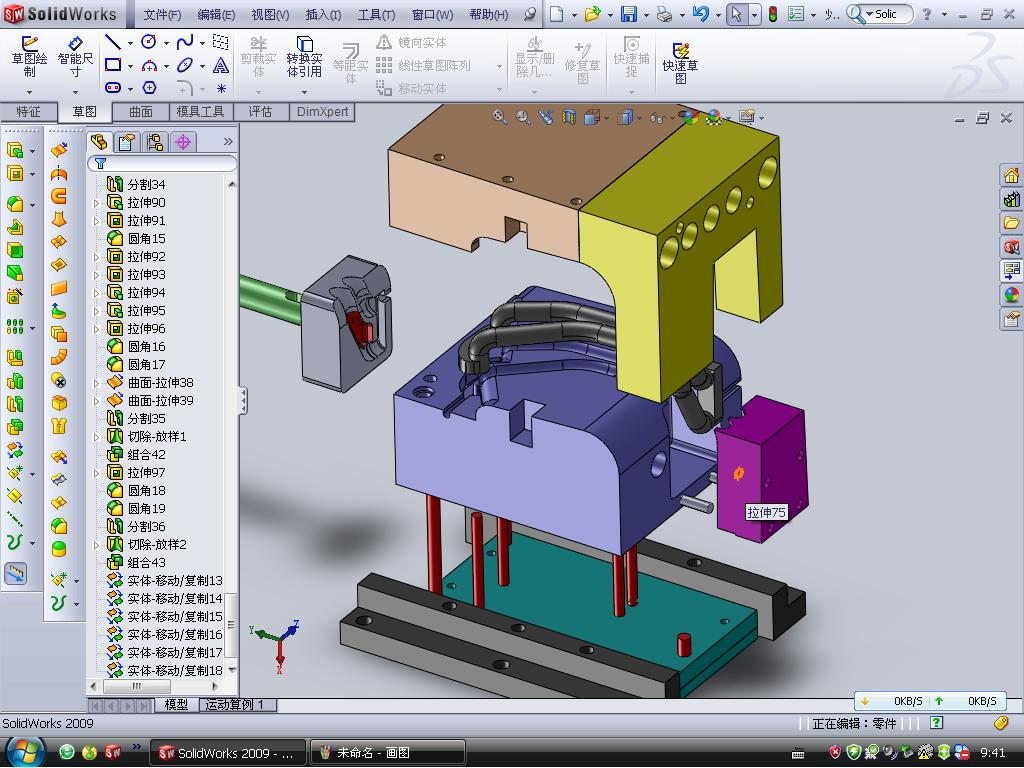Switch to the 特征 (Features) tab

(x=28, y=112)
